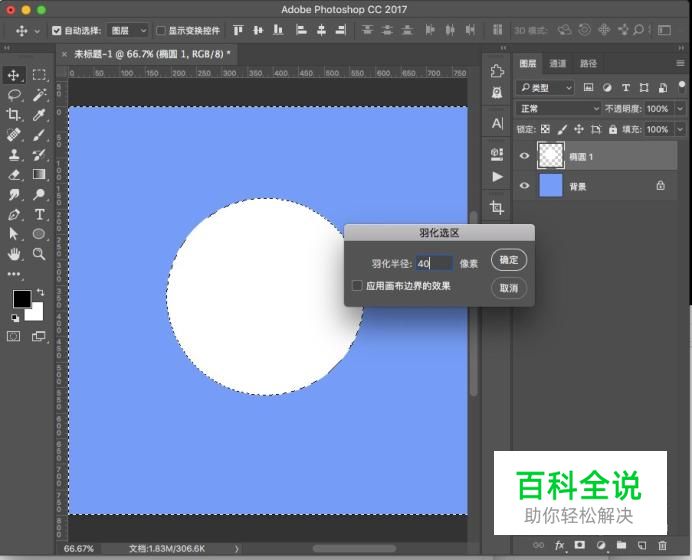The image size is (692, 560).
Task: Click the 确定 button
Action: pos(508,260)
